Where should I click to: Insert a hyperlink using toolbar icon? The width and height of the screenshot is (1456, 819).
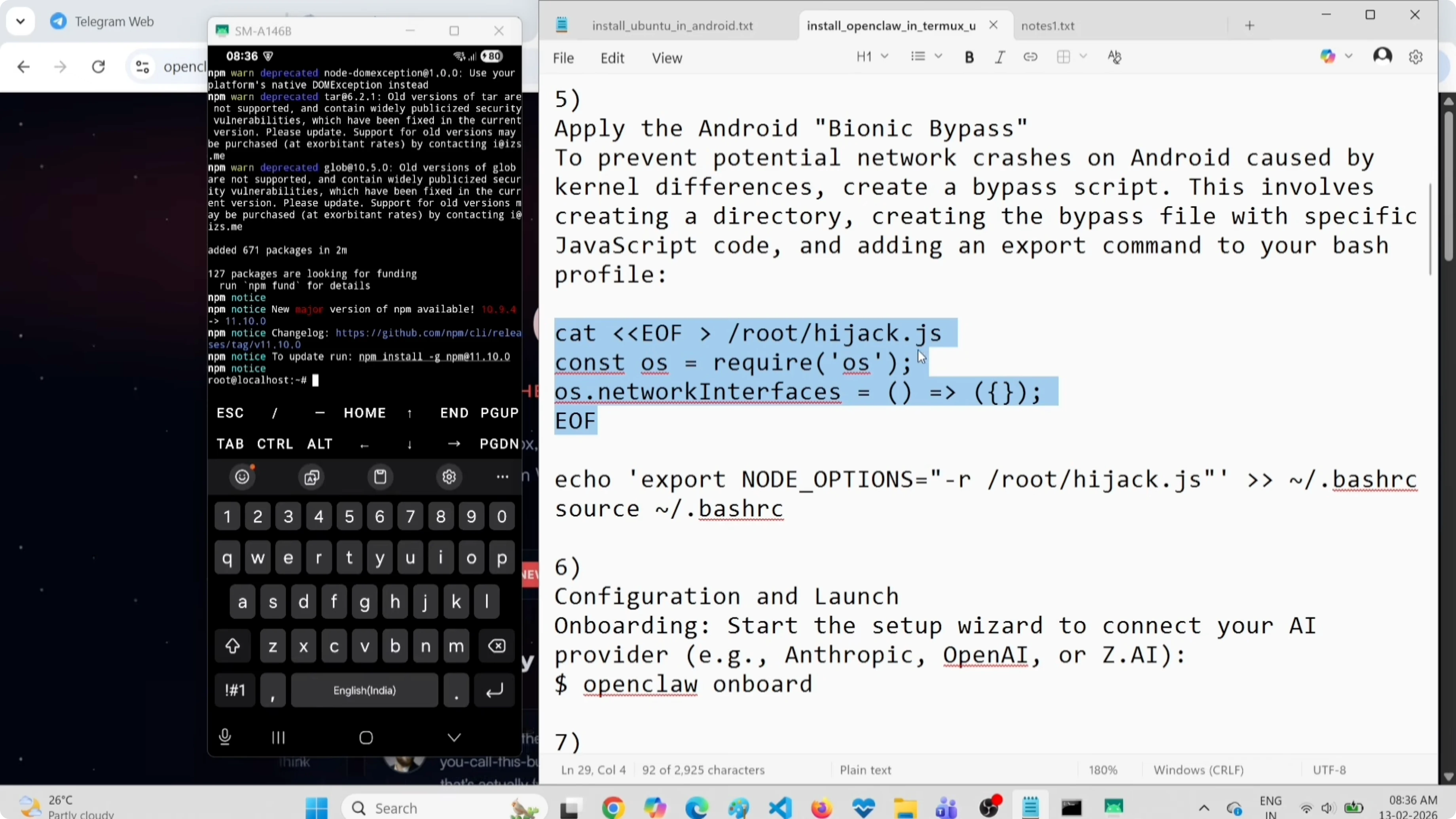coord(1030,57)
